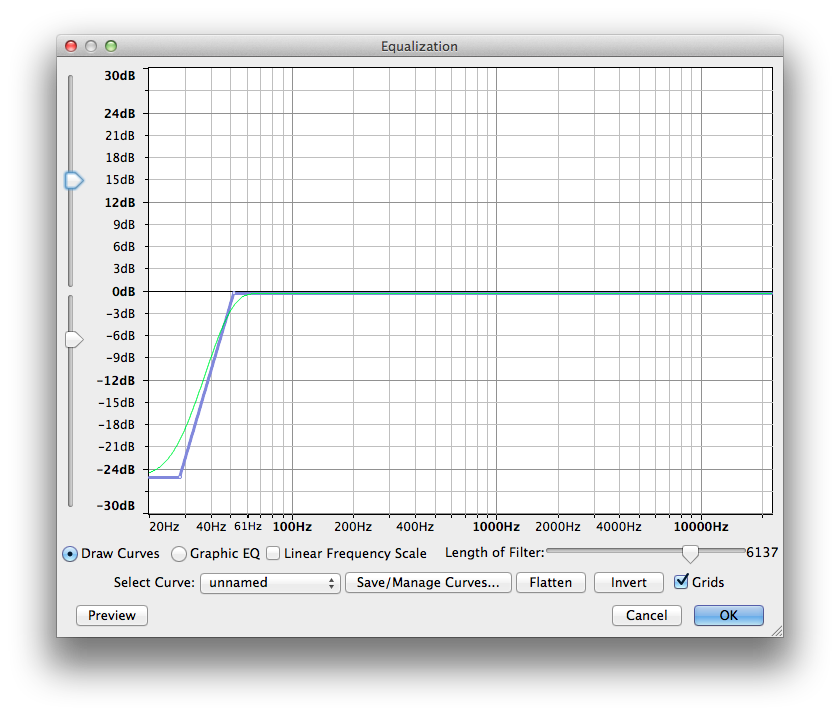Click the lower vertical dB range slider thumb
Image resolution: width=840 pixels, height=716 pixels.
point(73,340)
